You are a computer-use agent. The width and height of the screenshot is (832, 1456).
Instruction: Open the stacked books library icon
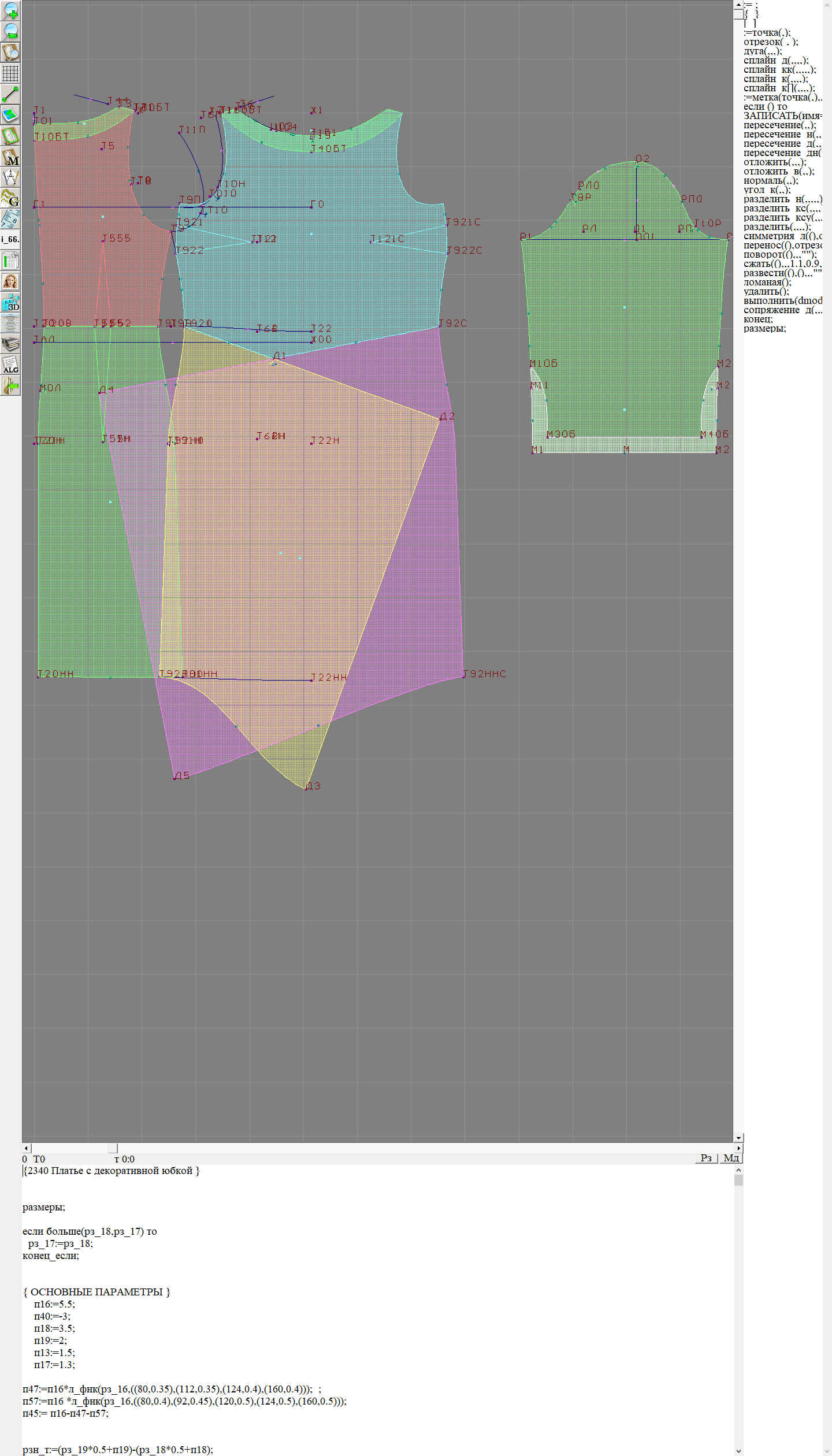click(x=10, y=344)
